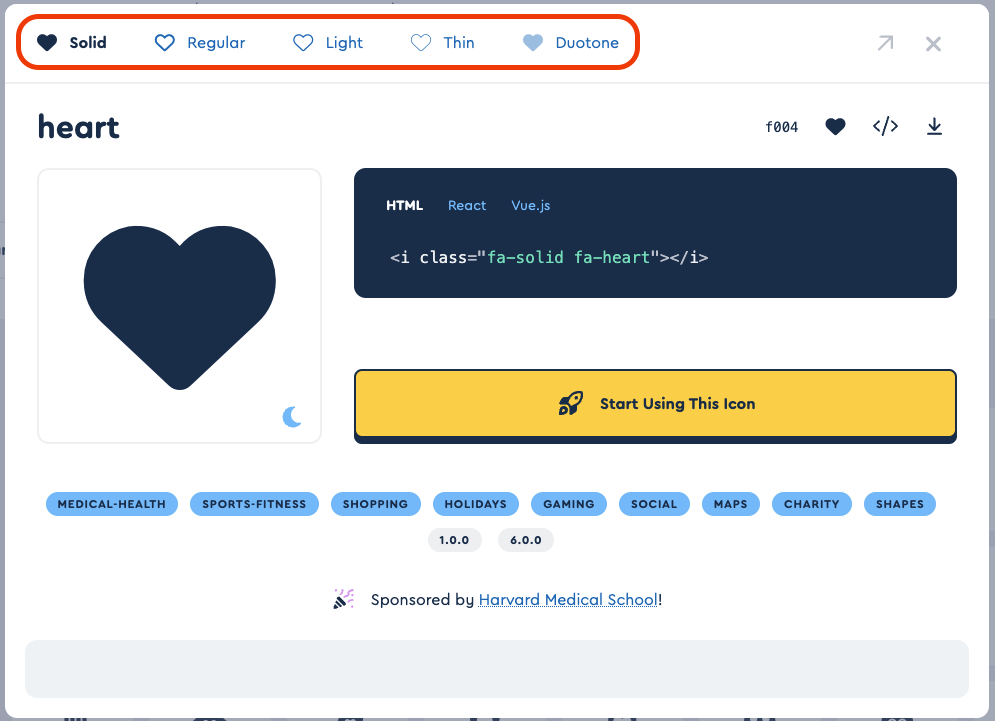Switch to the Regular heart style
The height and width of the screenshot is (721, 995).
tap(200, 43)
